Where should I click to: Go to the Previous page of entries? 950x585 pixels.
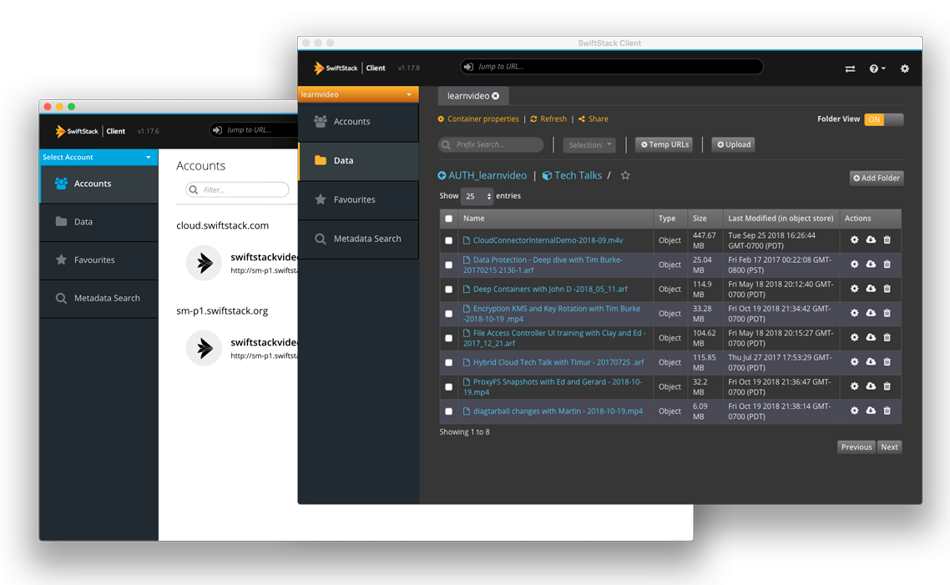pyautogui.click(x=856, y=447)
